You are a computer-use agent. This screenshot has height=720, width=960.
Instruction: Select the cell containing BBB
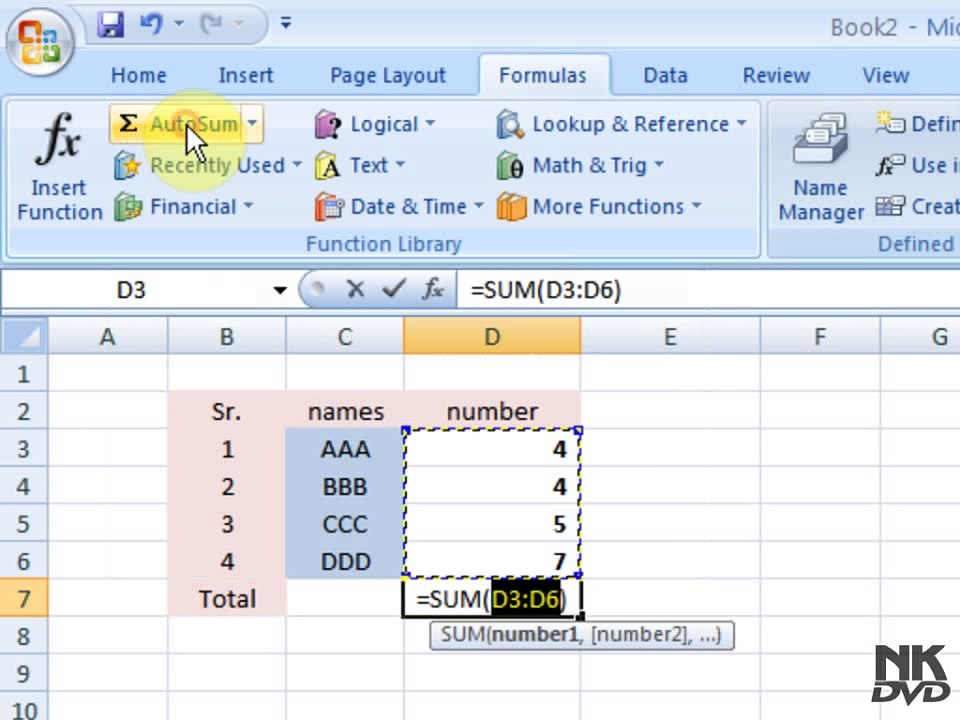point(345,487)
